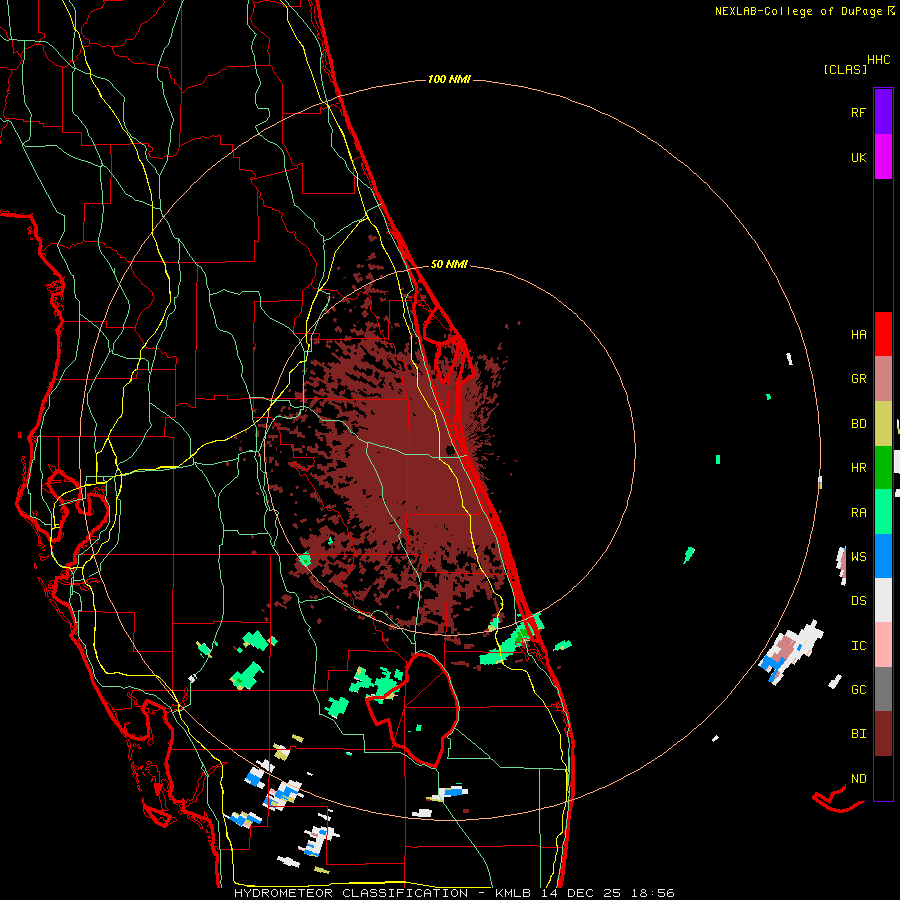Click the BI dark red legend swatch
900x900 pixels.
click(x=883, y=734)
